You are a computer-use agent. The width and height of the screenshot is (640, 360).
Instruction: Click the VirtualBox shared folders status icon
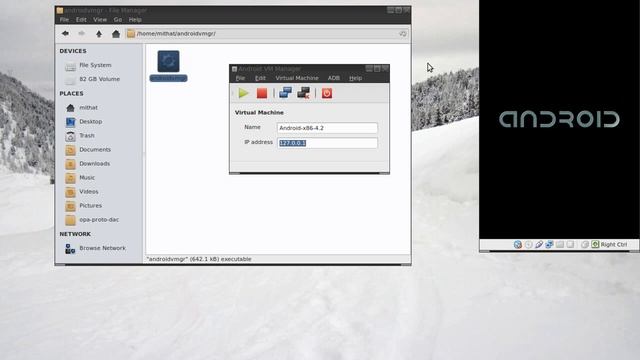click(x=560, y=244)
